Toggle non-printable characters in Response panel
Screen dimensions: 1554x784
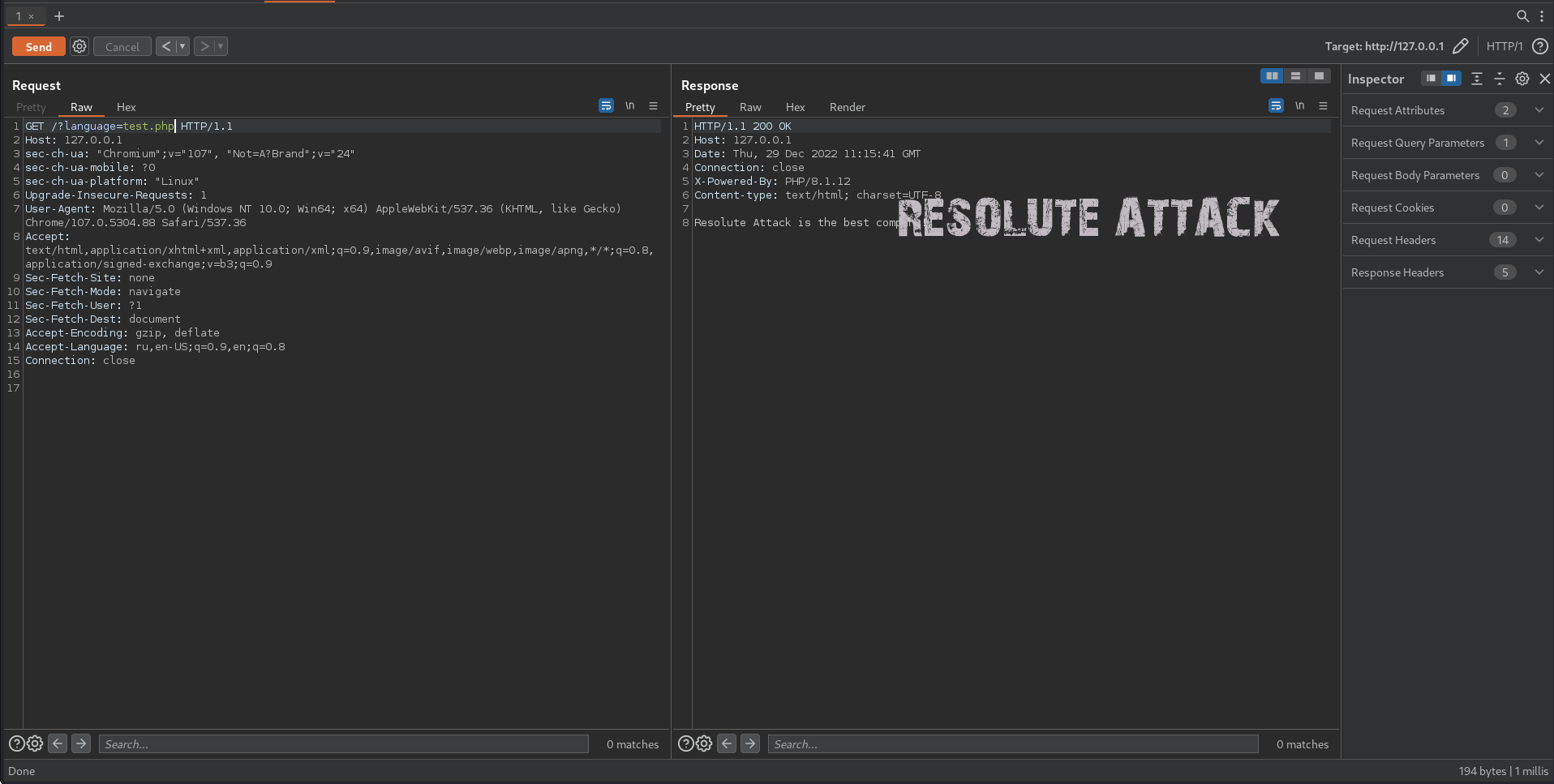click(1299, 106)
